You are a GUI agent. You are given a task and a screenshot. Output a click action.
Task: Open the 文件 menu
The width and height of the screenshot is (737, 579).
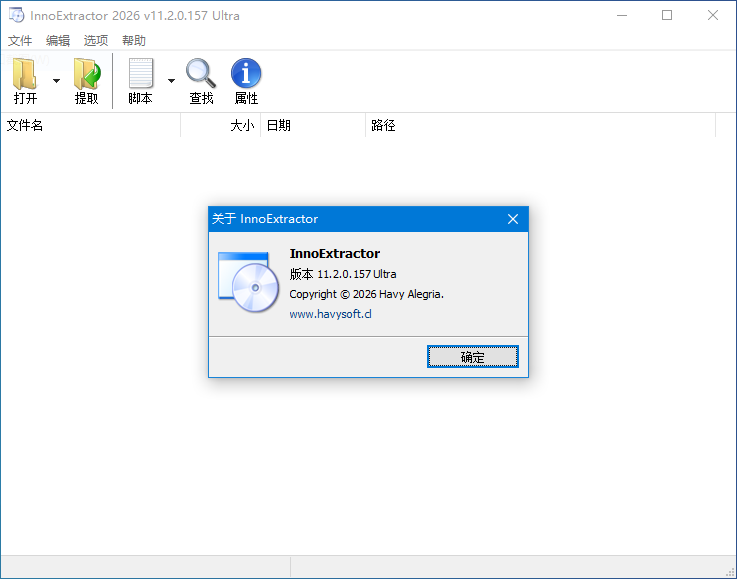(20, 41)
